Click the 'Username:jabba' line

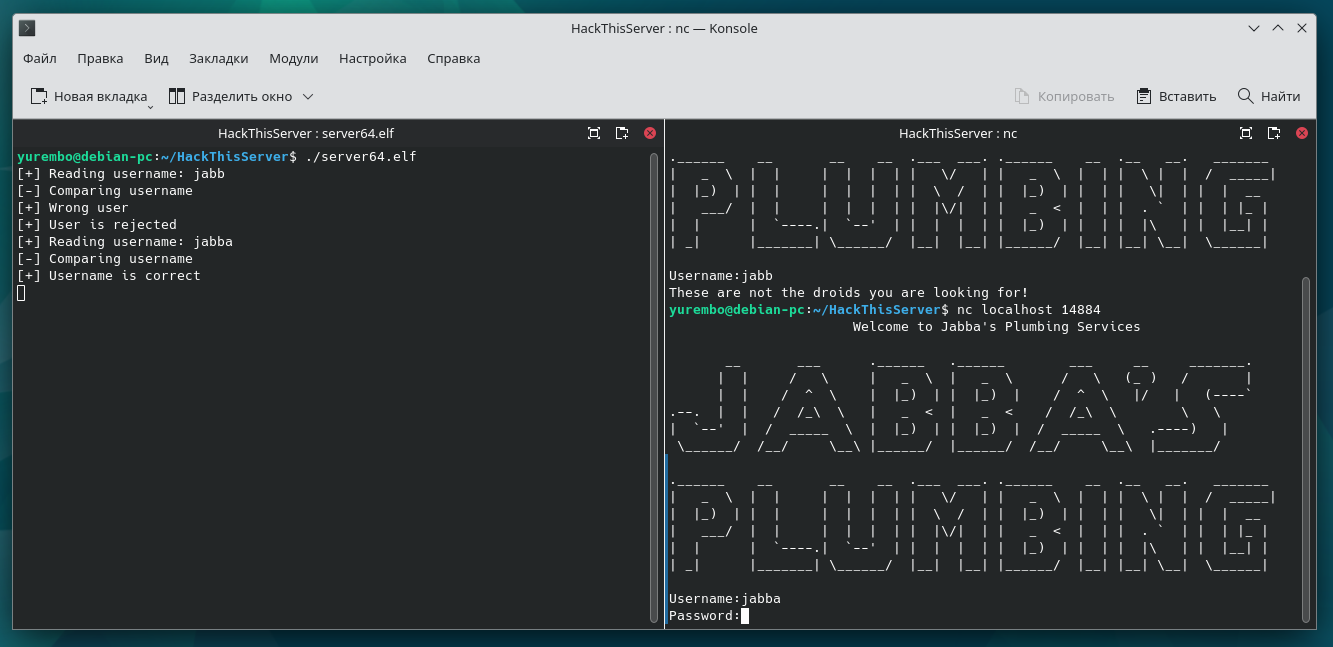pos(725,599)
